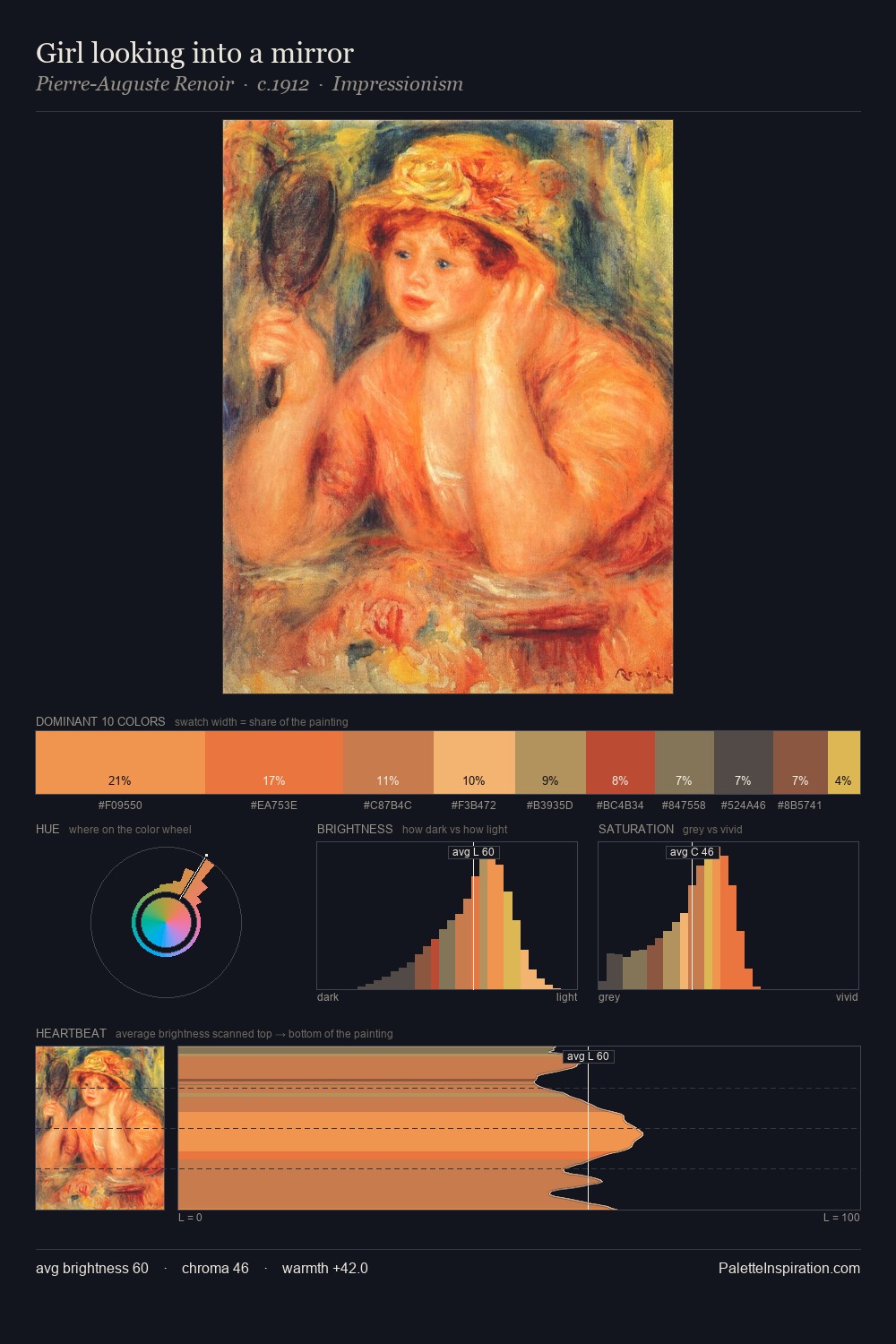
Task: Click the 'DOMINANT 10 COLORS' heading
Action: click(x=100, y=721)
